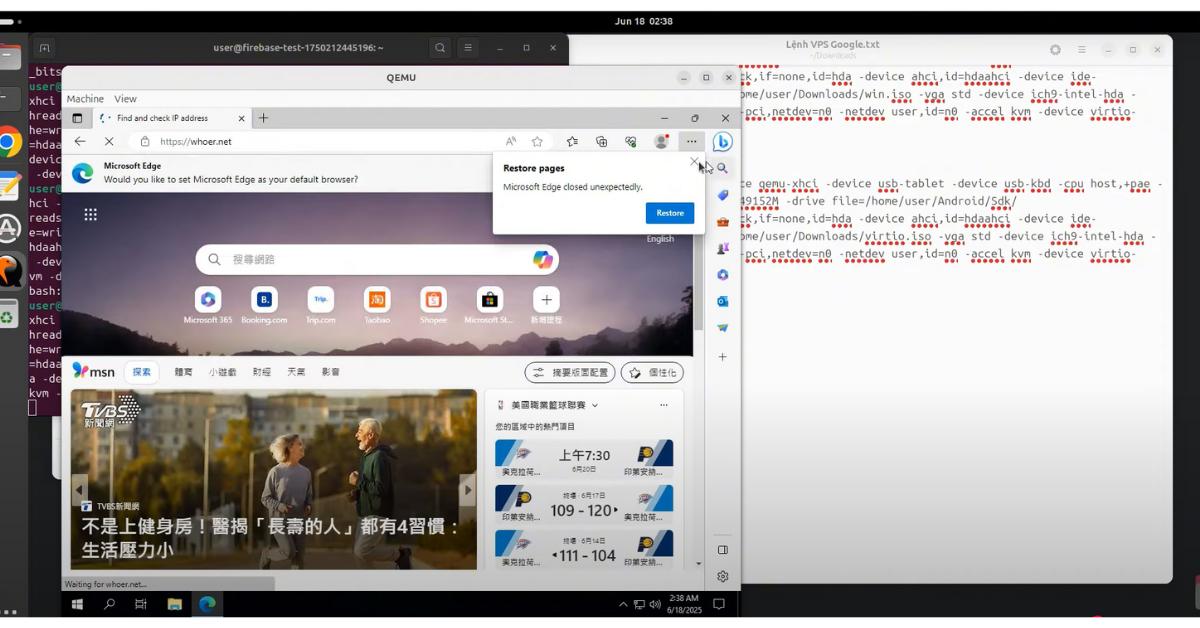Click the blue Restore button

670,213
